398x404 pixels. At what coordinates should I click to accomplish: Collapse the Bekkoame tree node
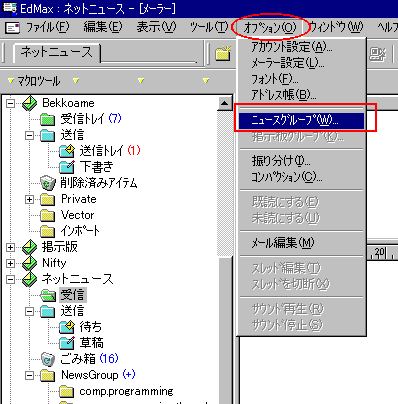coord(10,103)
